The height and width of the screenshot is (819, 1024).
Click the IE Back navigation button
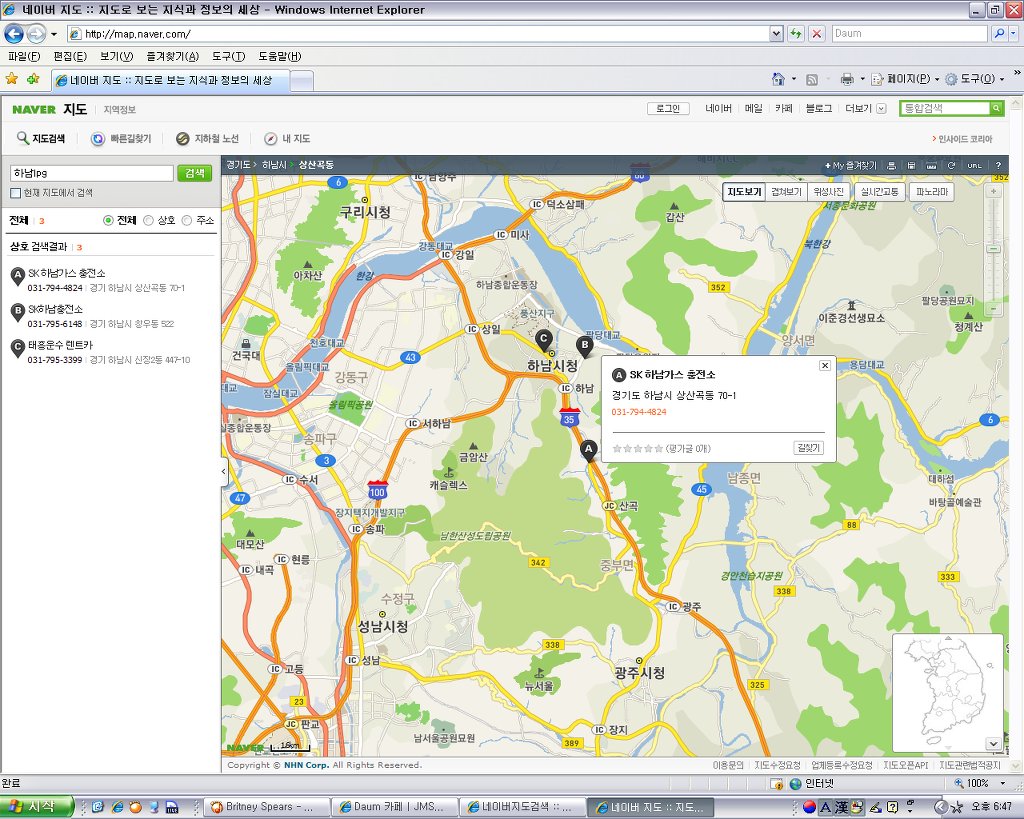point(14,33)
